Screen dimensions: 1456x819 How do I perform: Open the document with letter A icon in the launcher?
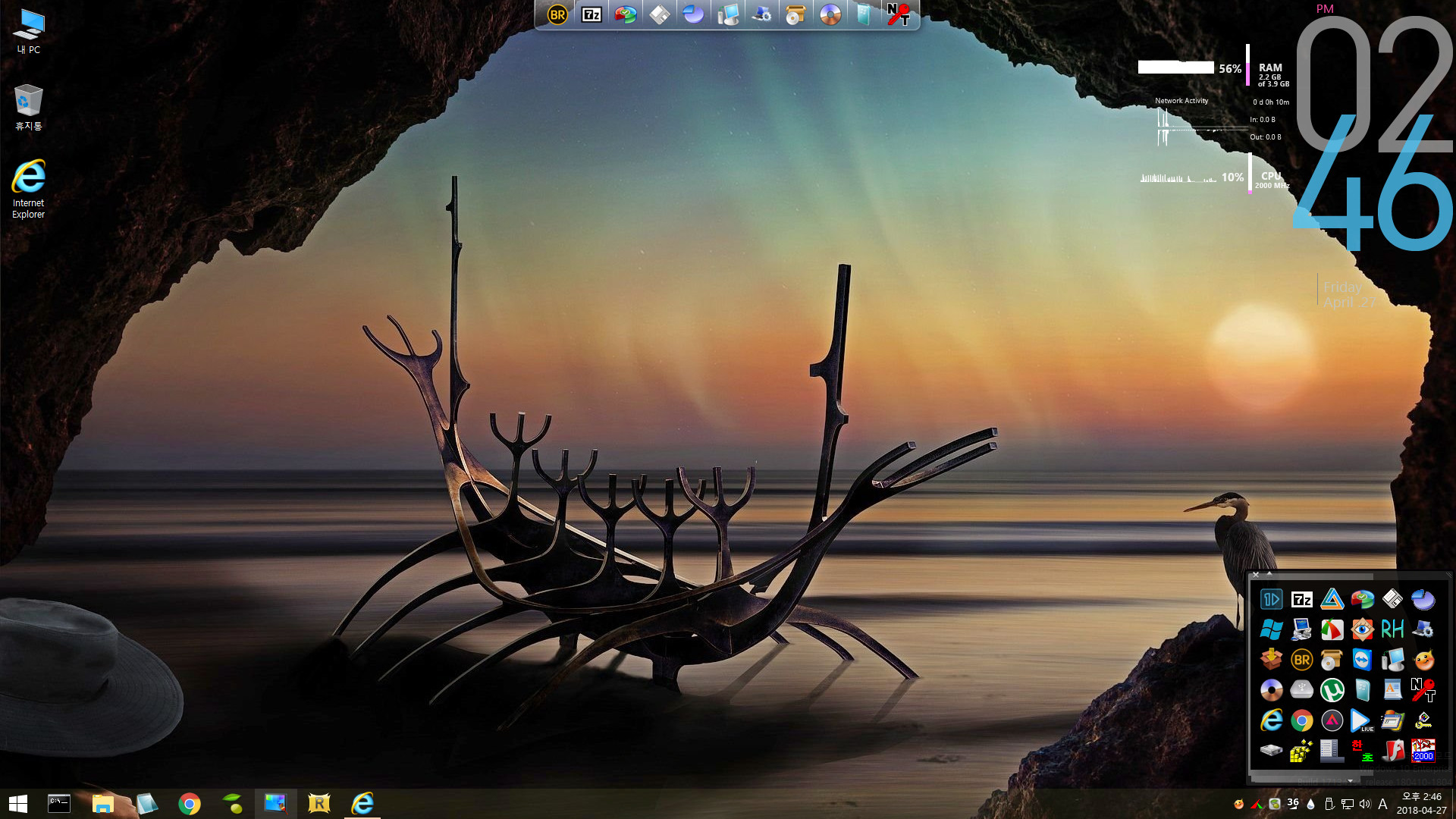click(1392, 690)
